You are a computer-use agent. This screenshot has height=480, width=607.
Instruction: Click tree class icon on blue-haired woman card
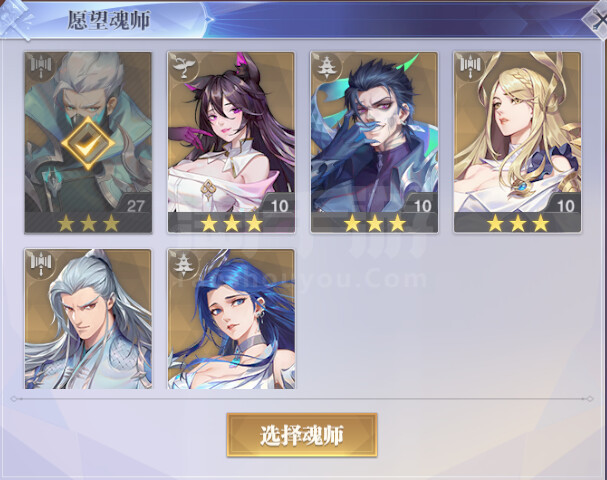coord(184,265)
